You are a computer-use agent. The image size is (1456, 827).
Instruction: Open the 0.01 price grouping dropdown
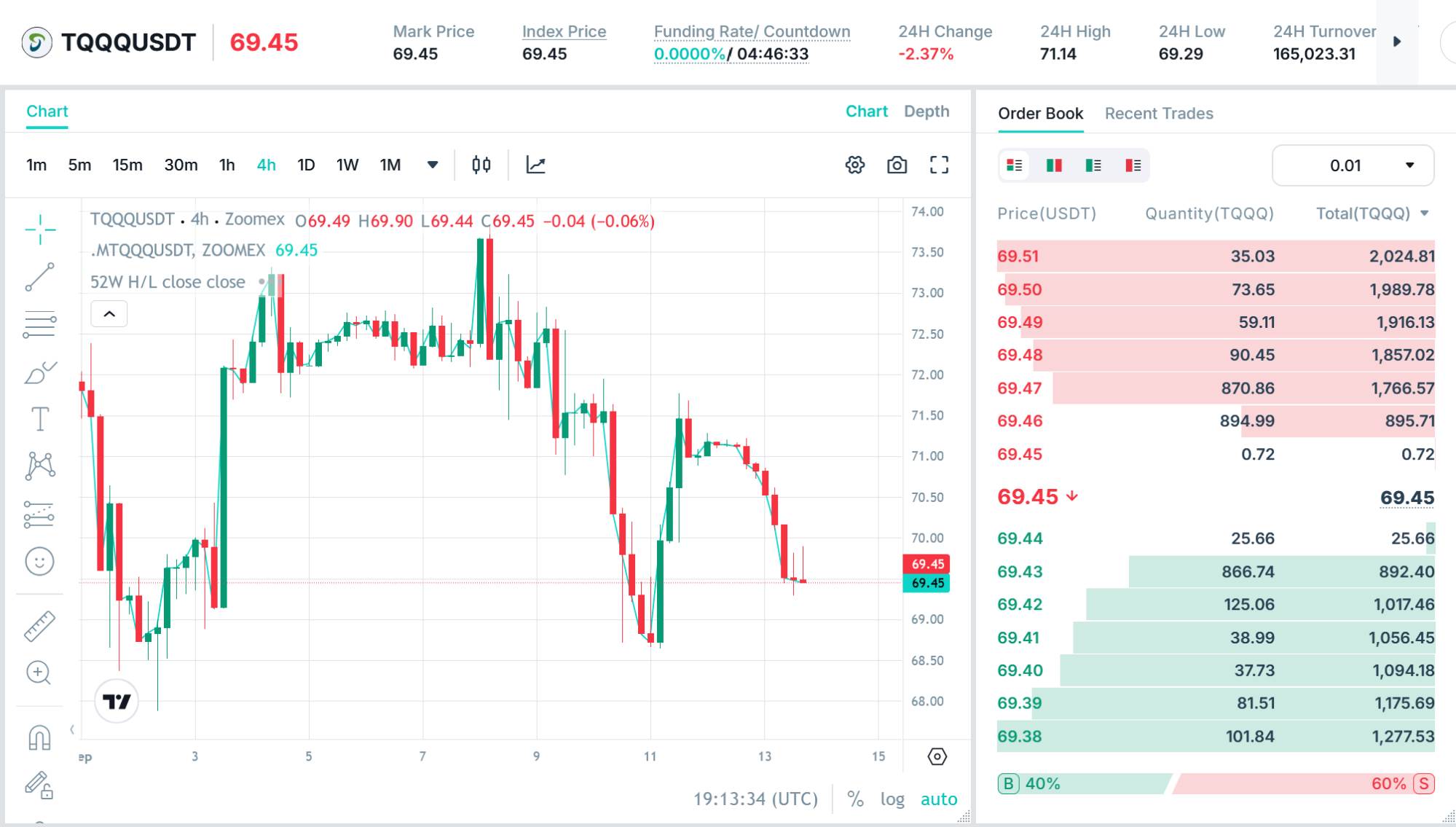(1353, 165)
